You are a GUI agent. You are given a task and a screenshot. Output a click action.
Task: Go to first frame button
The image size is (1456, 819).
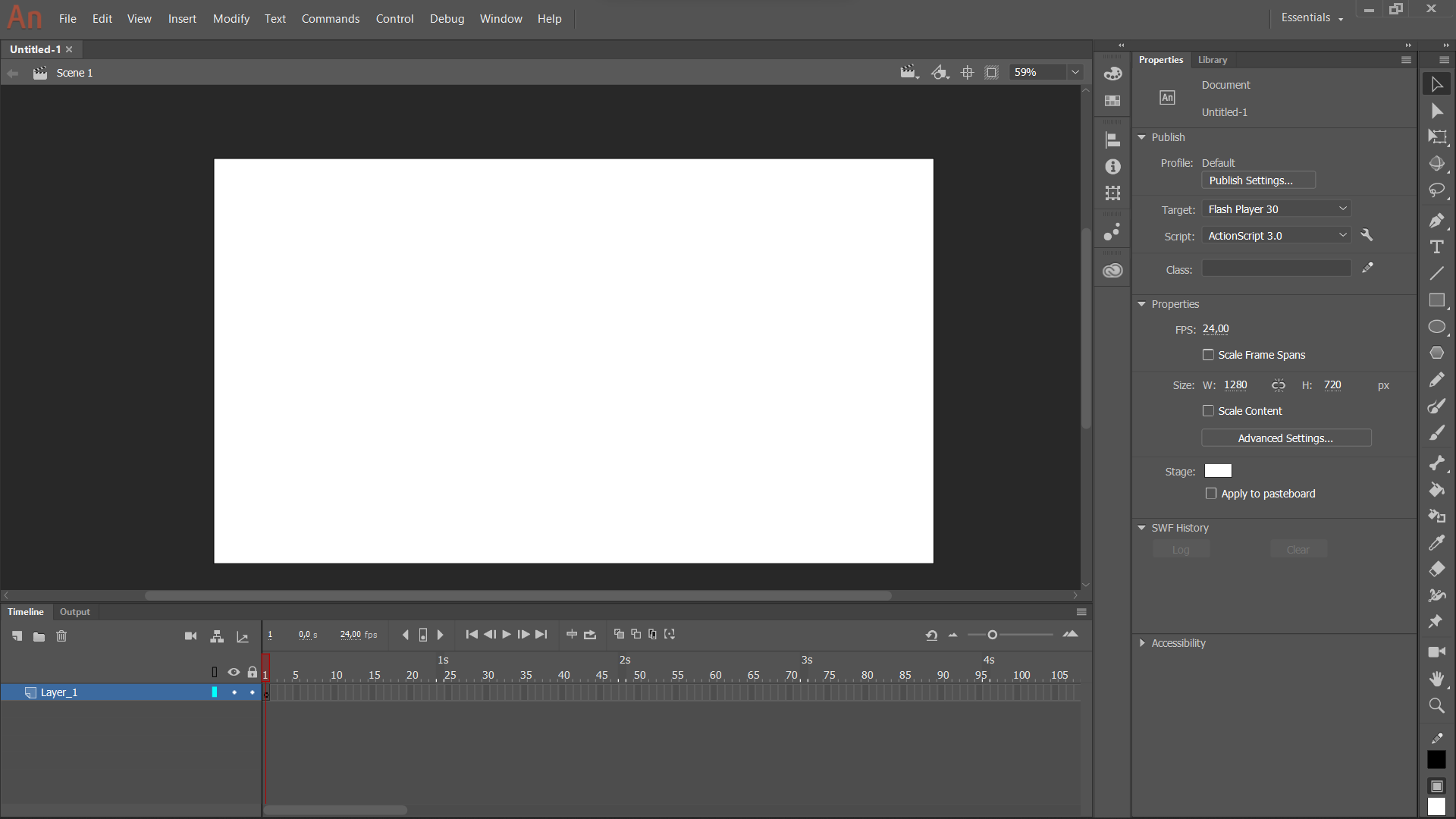tap(472, 635)
